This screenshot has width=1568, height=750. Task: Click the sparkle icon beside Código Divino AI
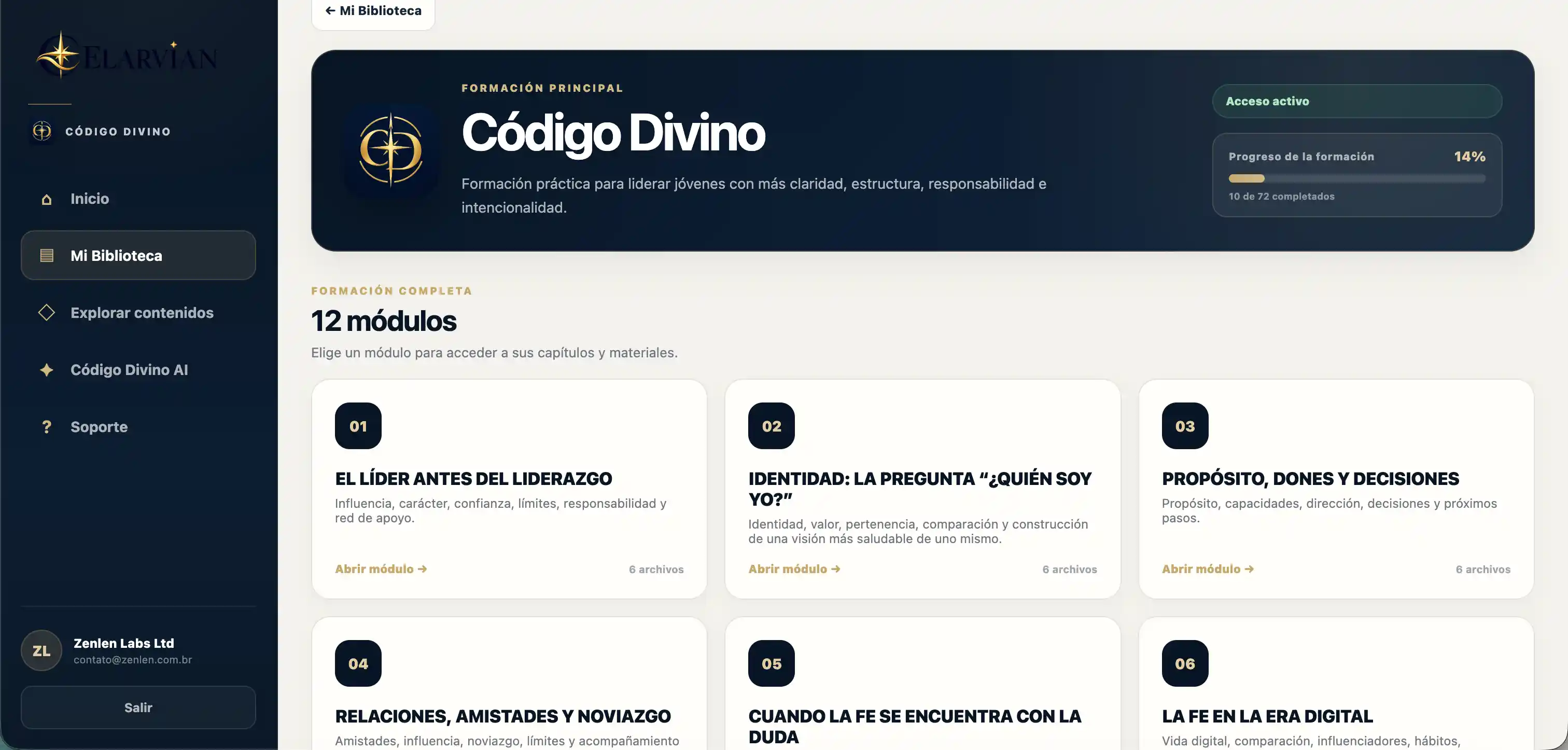click(x=46, y=369)
